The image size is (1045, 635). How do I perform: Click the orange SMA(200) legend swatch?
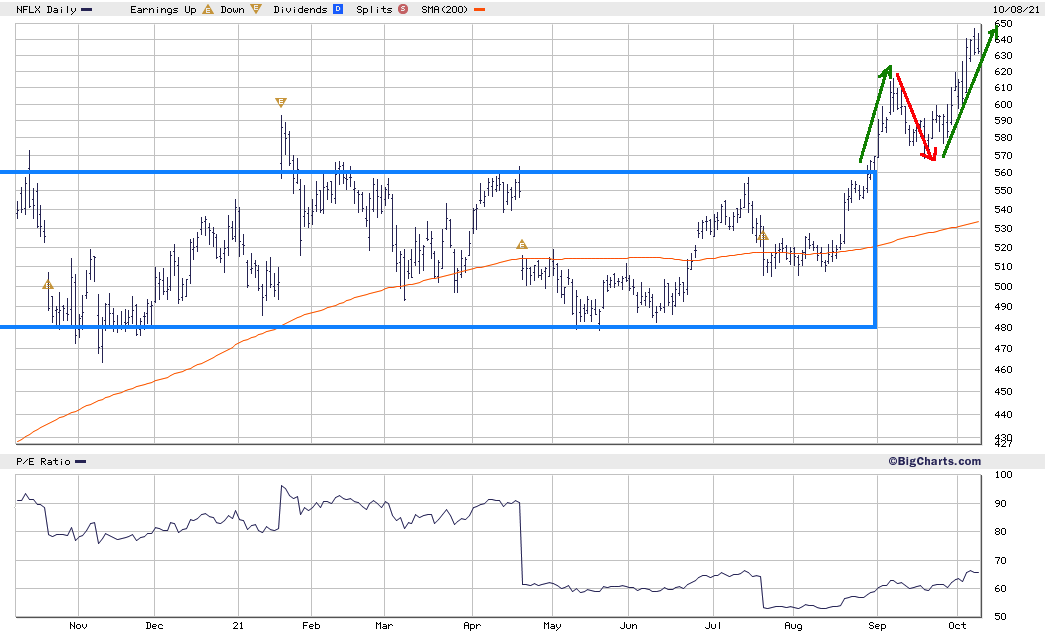pyautogui.click(x=479, y=9)
